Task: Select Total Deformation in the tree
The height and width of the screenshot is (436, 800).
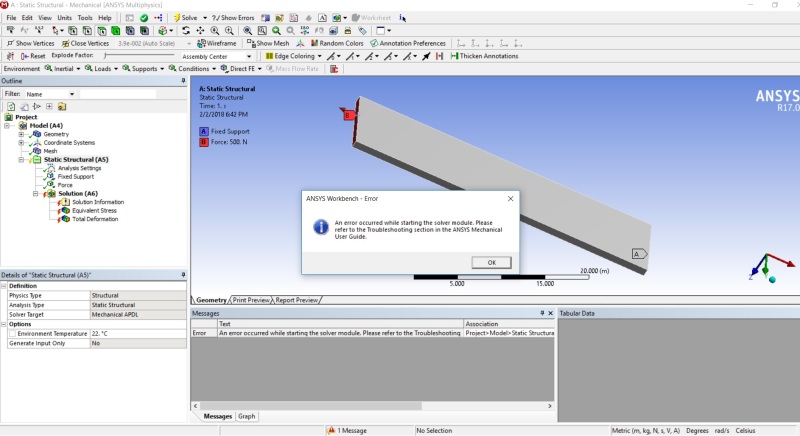Action: pyautogui.click(x=95, y=219)
